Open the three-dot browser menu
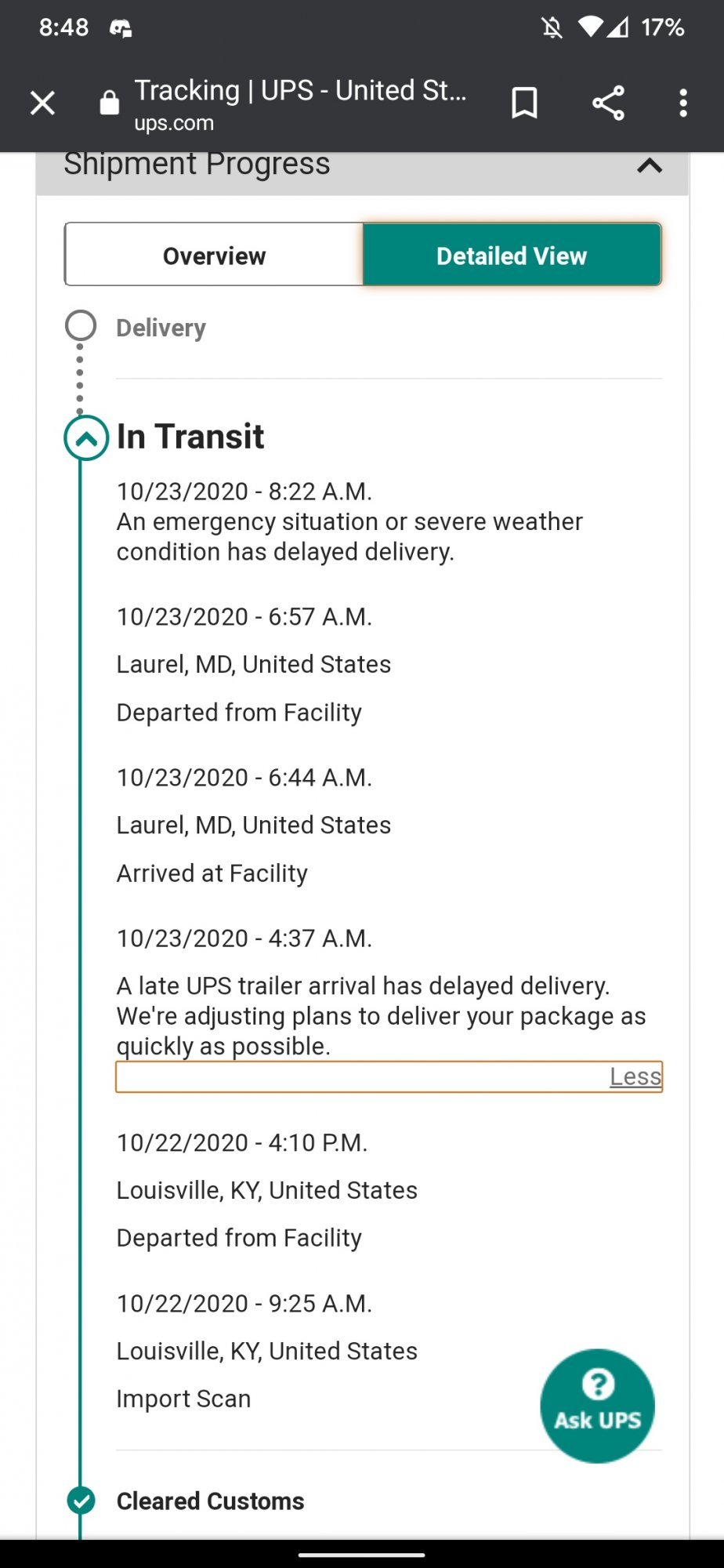The height and width of the screenshot is (1568, 724). pos(683,103)
